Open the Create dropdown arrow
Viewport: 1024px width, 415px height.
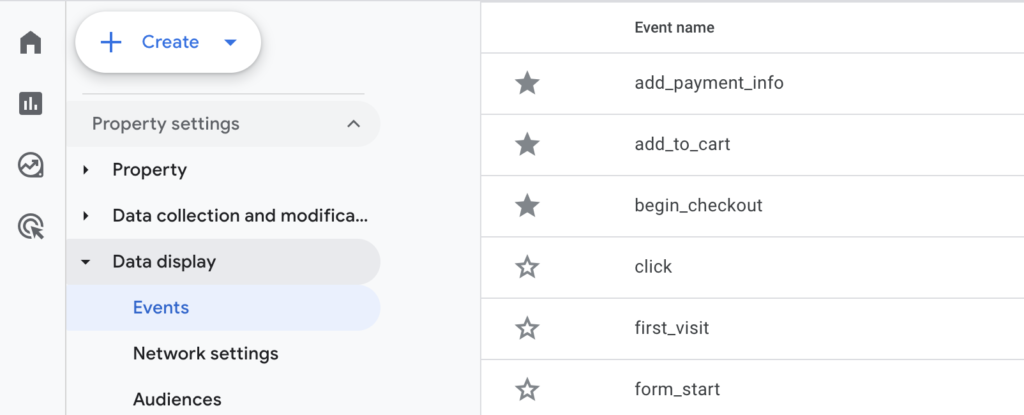click(230, 43)
